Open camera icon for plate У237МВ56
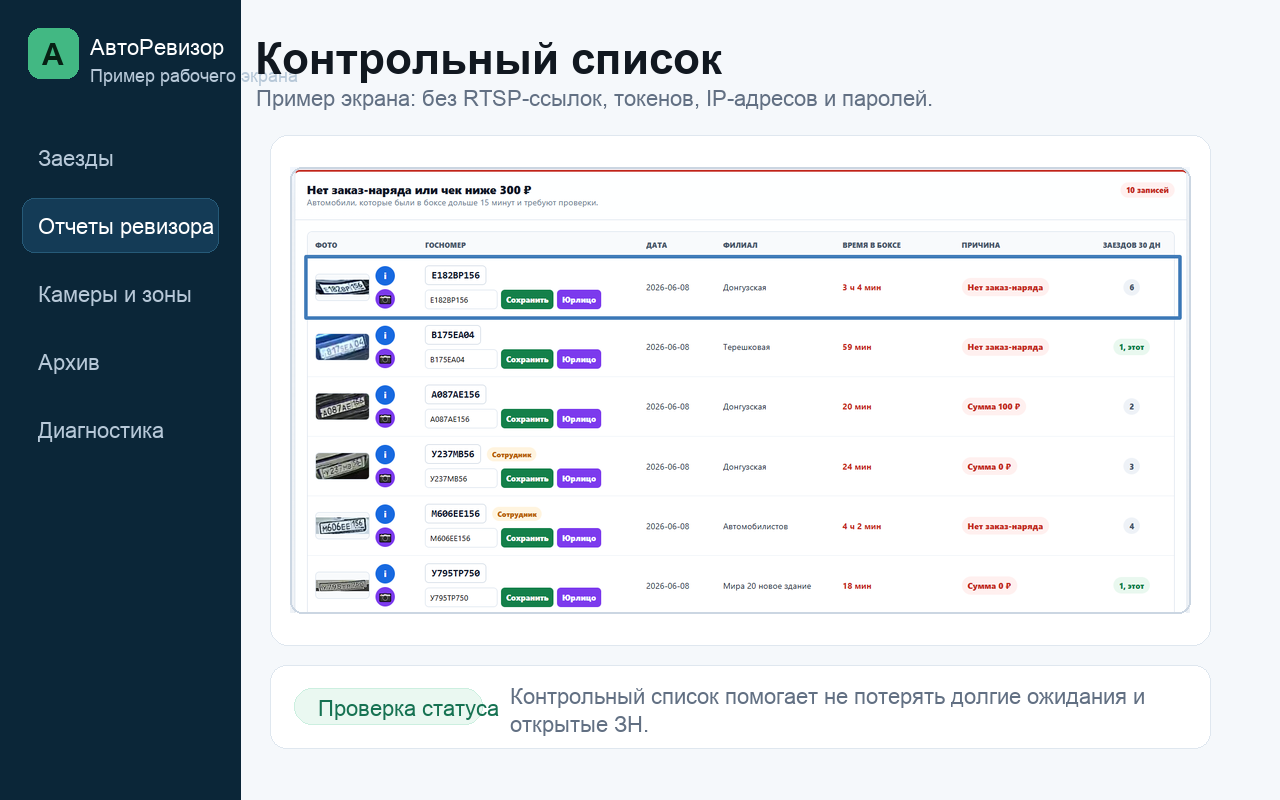The image size is (1280, 800). [x=385, y=478]
